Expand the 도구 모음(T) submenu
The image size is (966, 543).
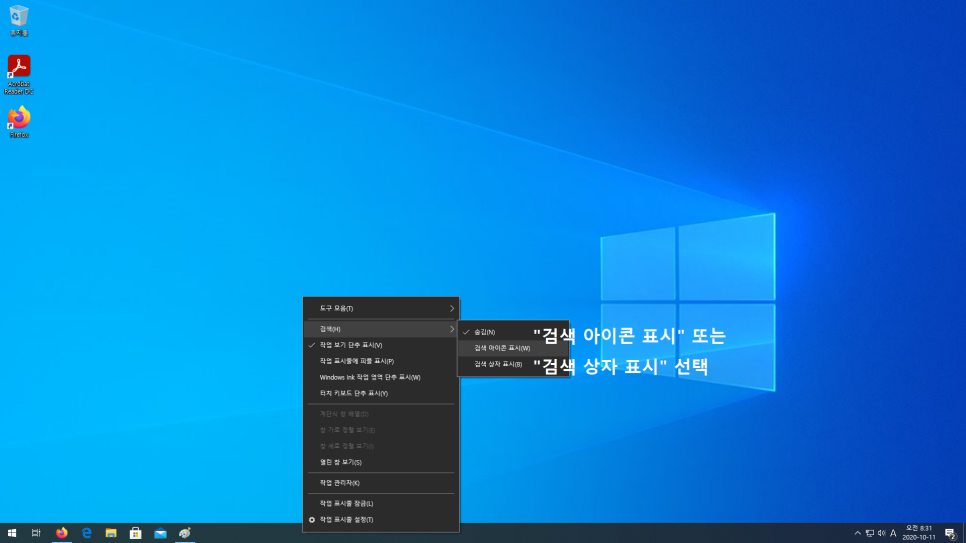[381, 308]
